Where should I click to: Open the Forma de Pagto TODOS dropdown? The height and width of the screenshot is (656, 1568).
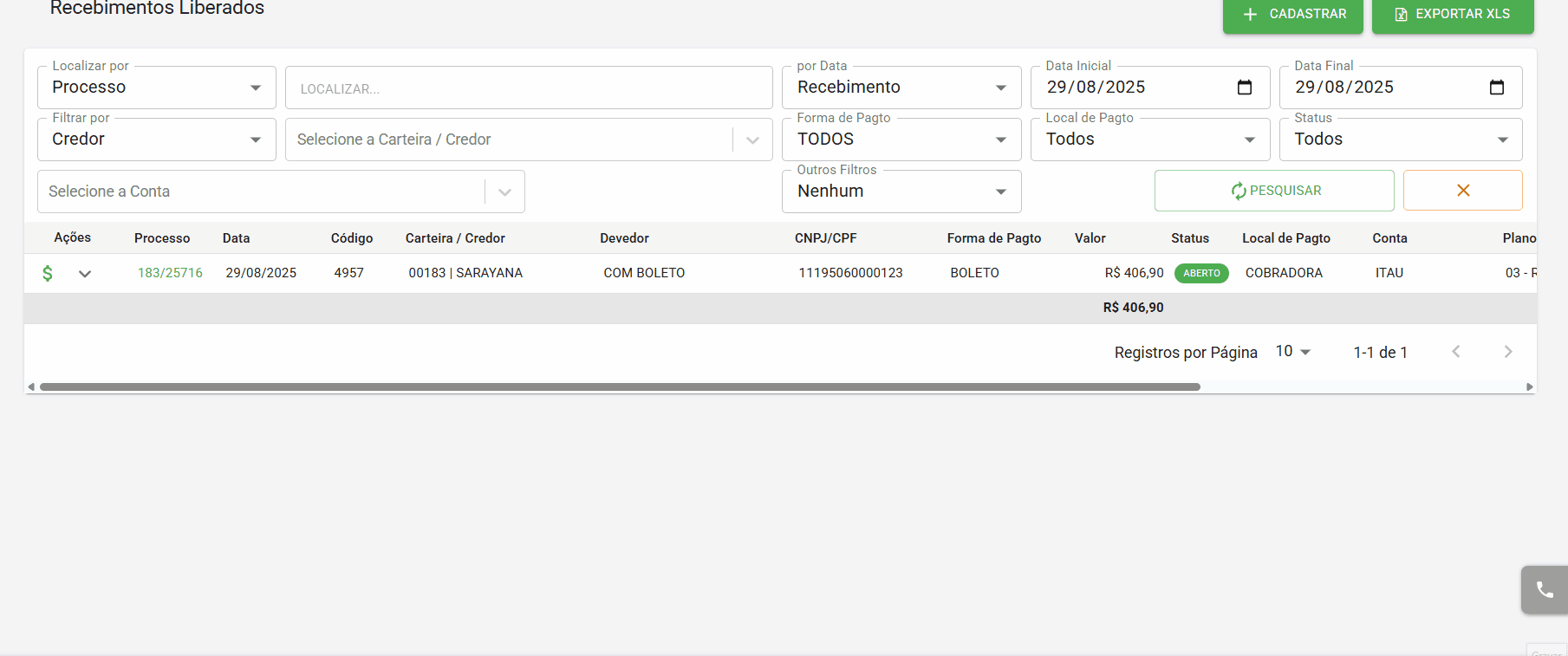[901, 140]
